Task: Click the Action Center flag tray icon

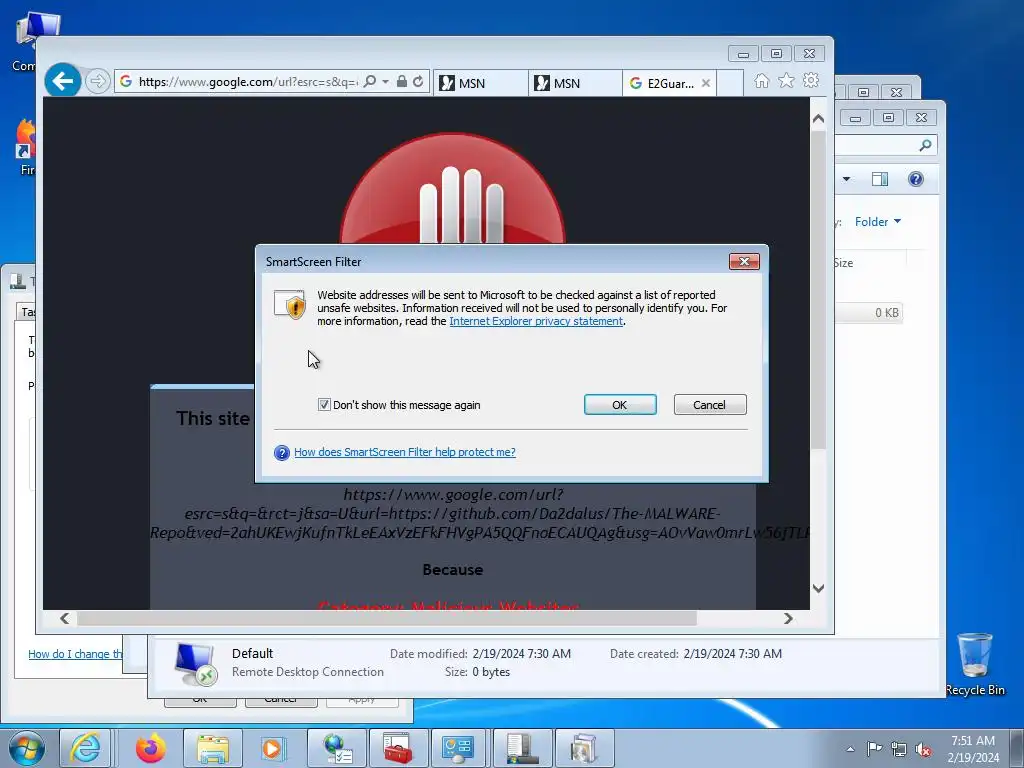Action: point(874,749)
